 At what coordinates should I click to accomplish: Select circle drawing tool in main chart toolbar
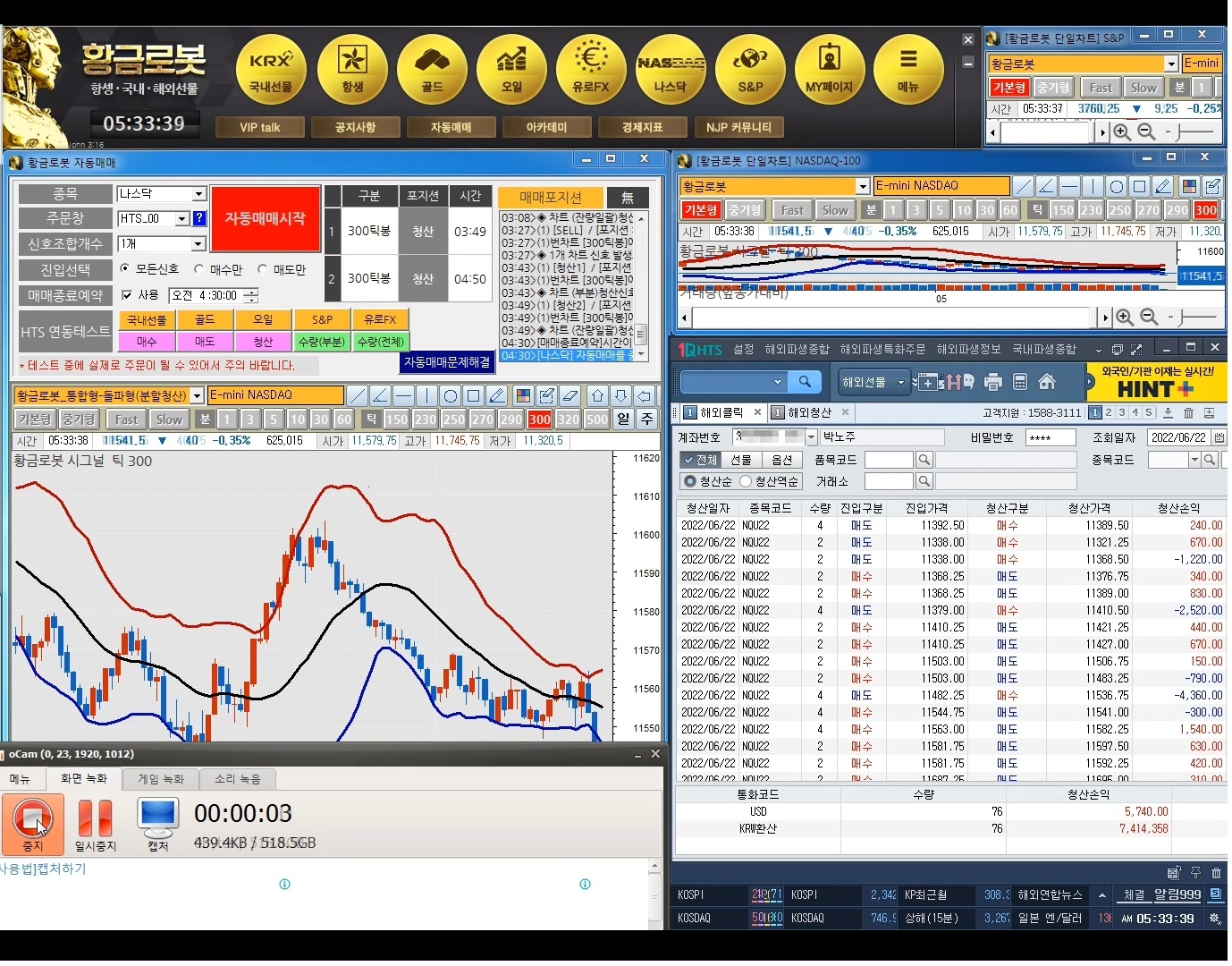tap(451, 395)
